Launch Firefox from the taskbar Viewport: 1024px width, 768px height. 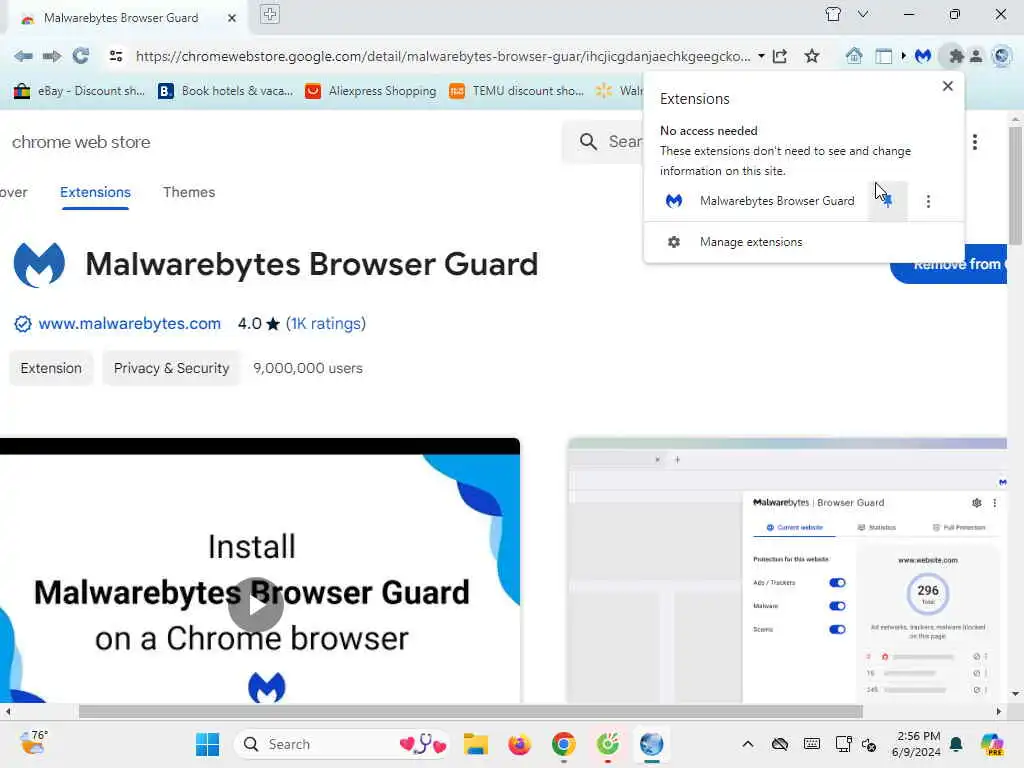[x=519, y=744]
